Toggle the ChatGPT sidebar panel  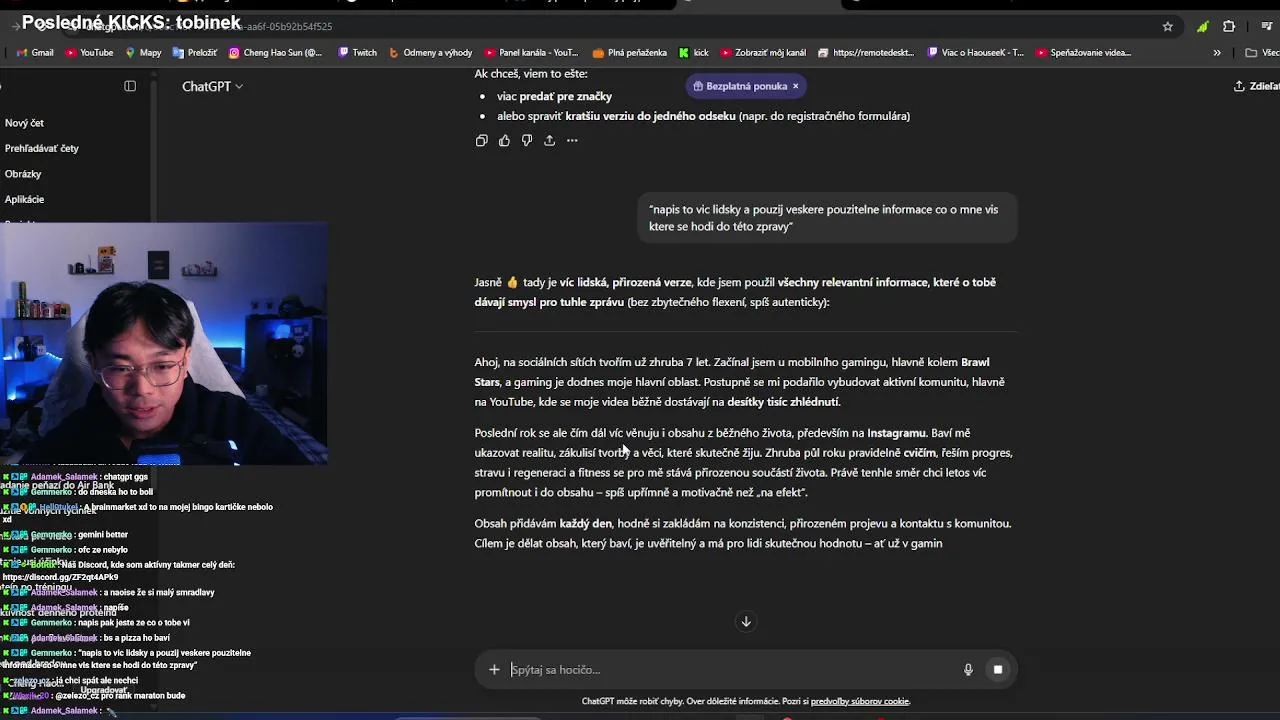click(x=130, y=86)
